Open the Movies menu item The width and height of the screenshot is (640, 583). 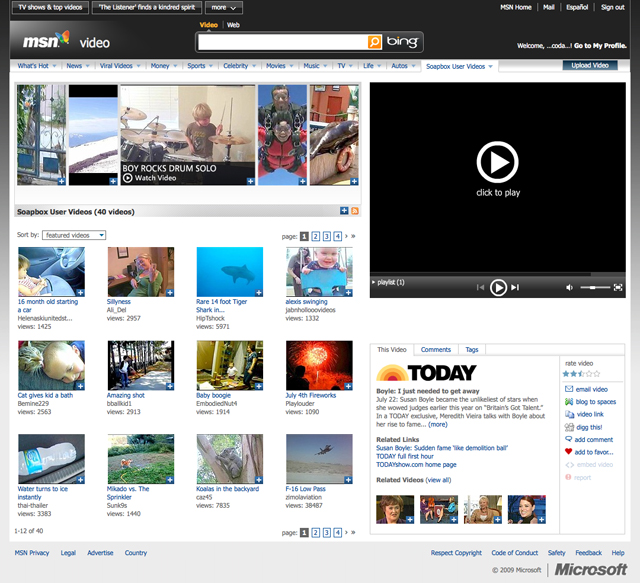pos(276,66)
